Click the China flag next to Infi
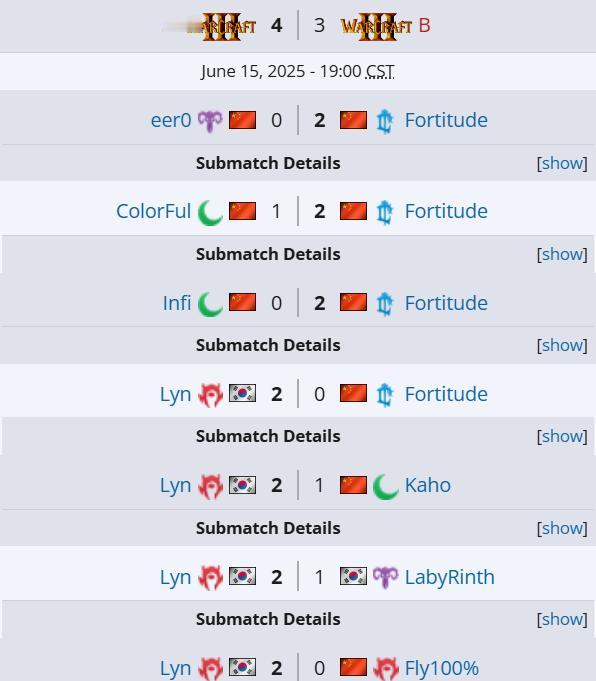This screenshot has height=681, width=596. [242, 302]
